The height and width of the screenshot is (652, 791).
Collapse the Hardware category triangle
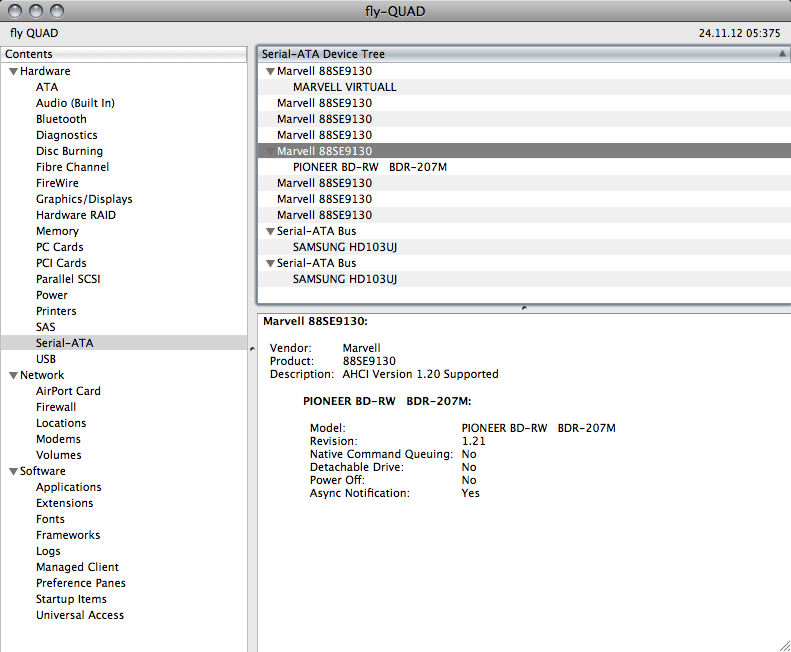(x=13, y=72)
